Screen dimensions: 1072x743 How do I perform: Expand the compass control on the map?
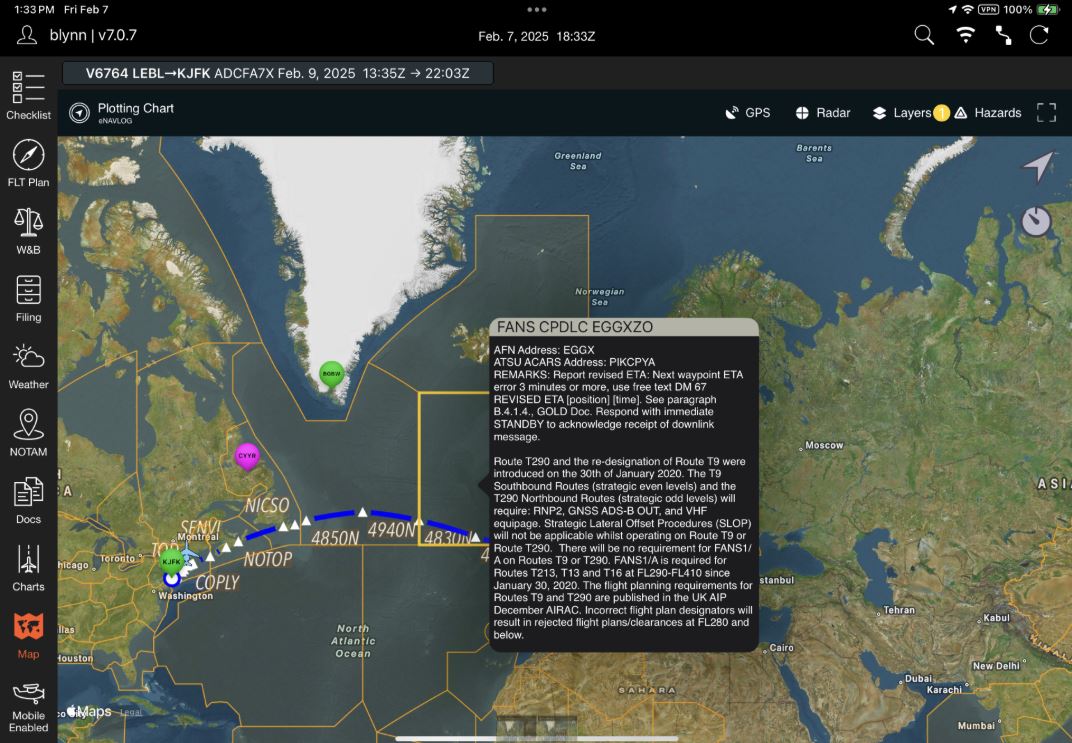pyautogui.click(x=1037, y=167)
